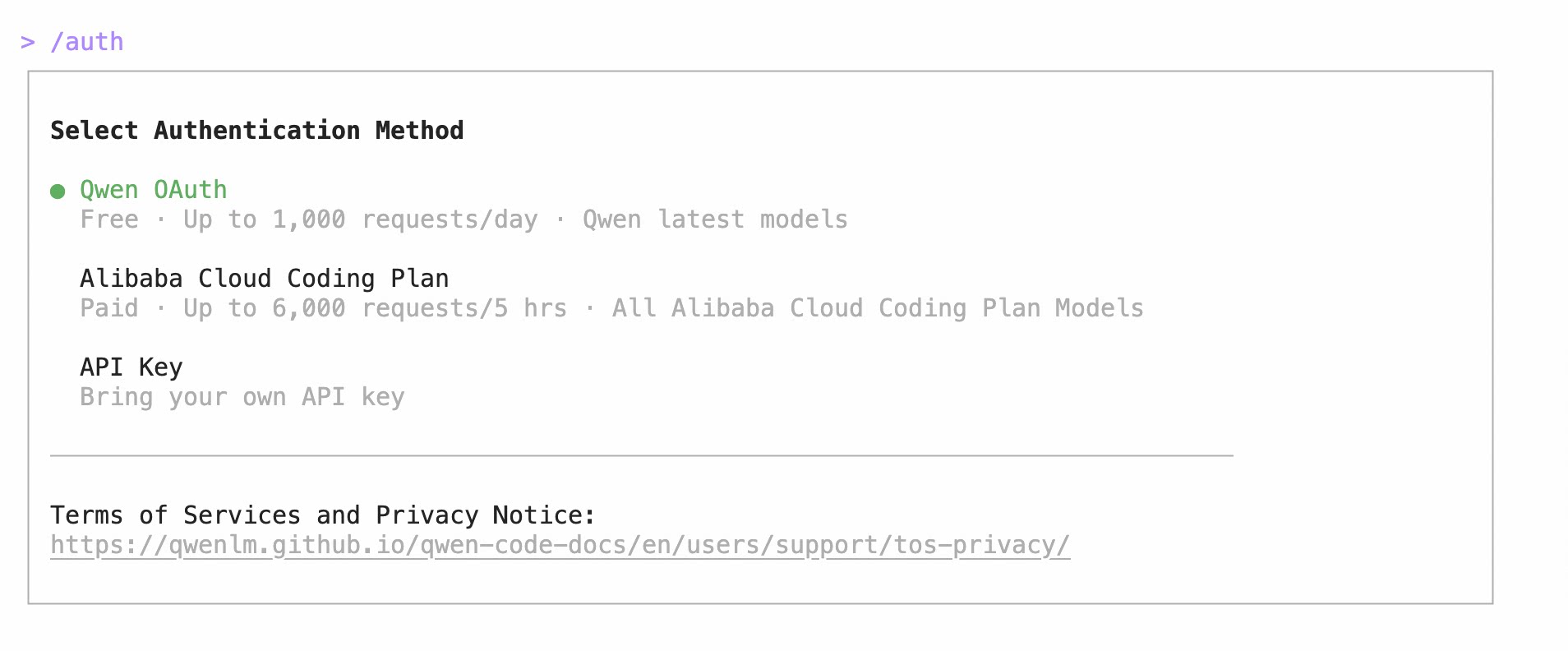Choose the Qwen OAuth authentication option
Viewport: 1568px width, 651px height.
coord(153,190)
